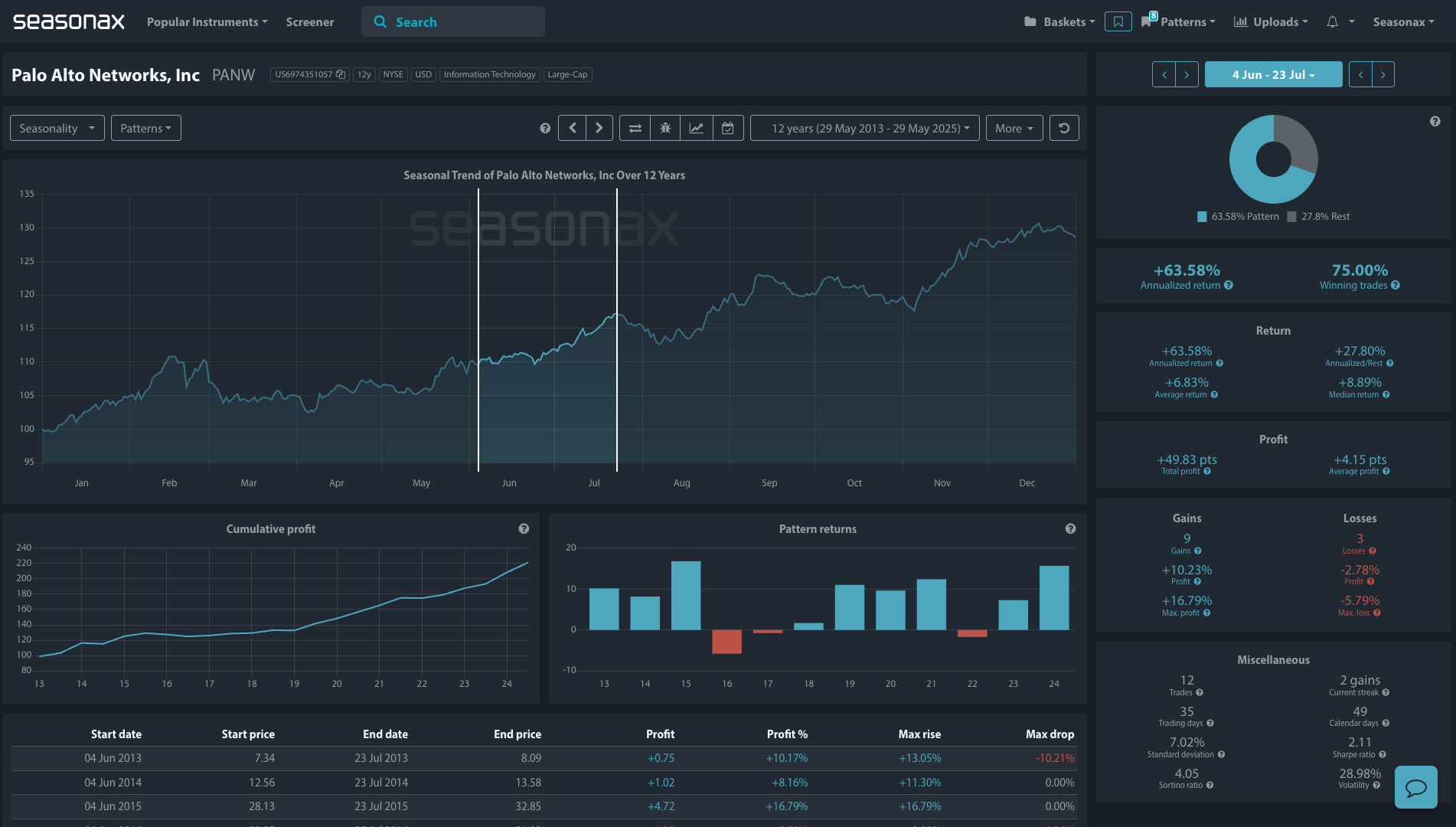Click the USD tag
This screenshot has width=1456, height=827.
click(x=423, y=74)
